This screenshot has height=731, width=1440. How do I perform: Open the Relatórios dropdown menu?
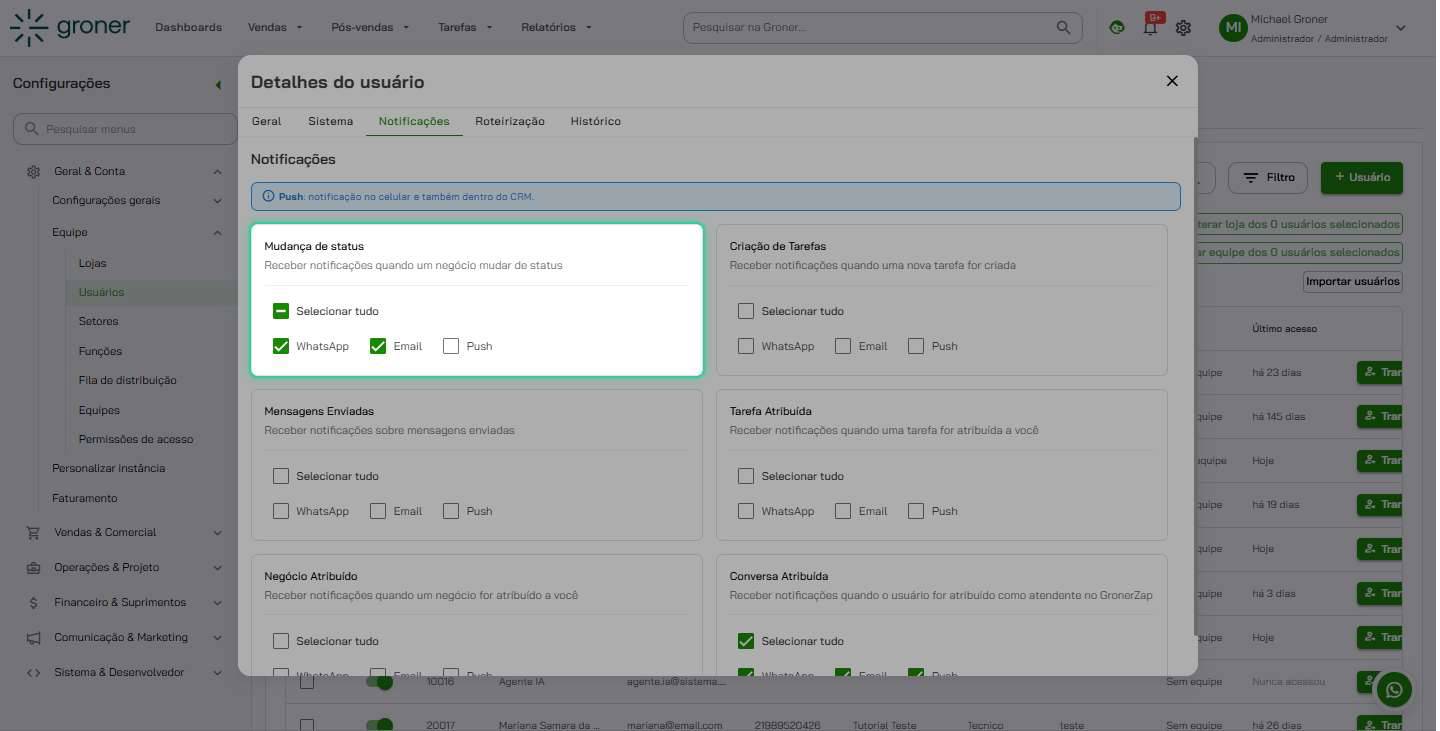point(556,27)
